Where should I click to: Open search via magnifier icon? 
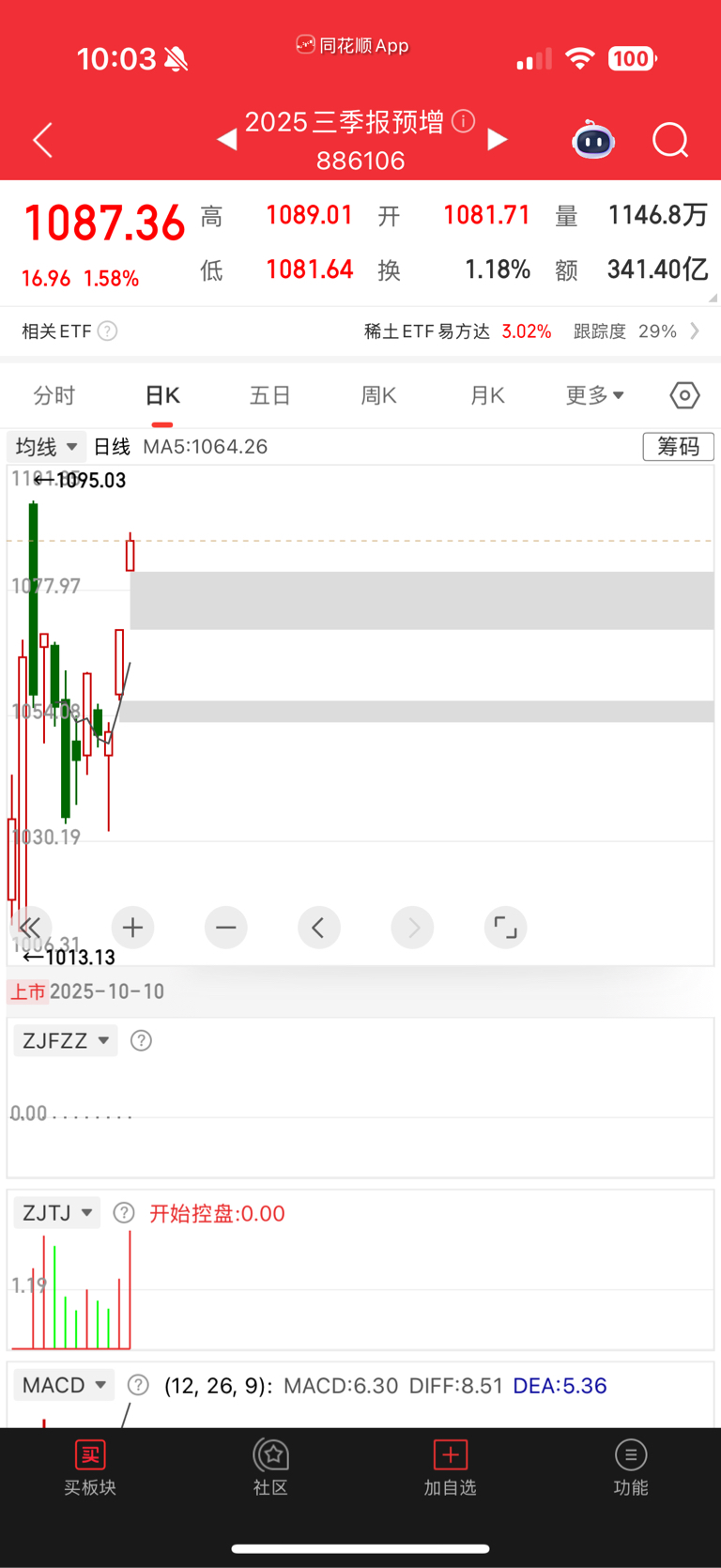[670, 141]
